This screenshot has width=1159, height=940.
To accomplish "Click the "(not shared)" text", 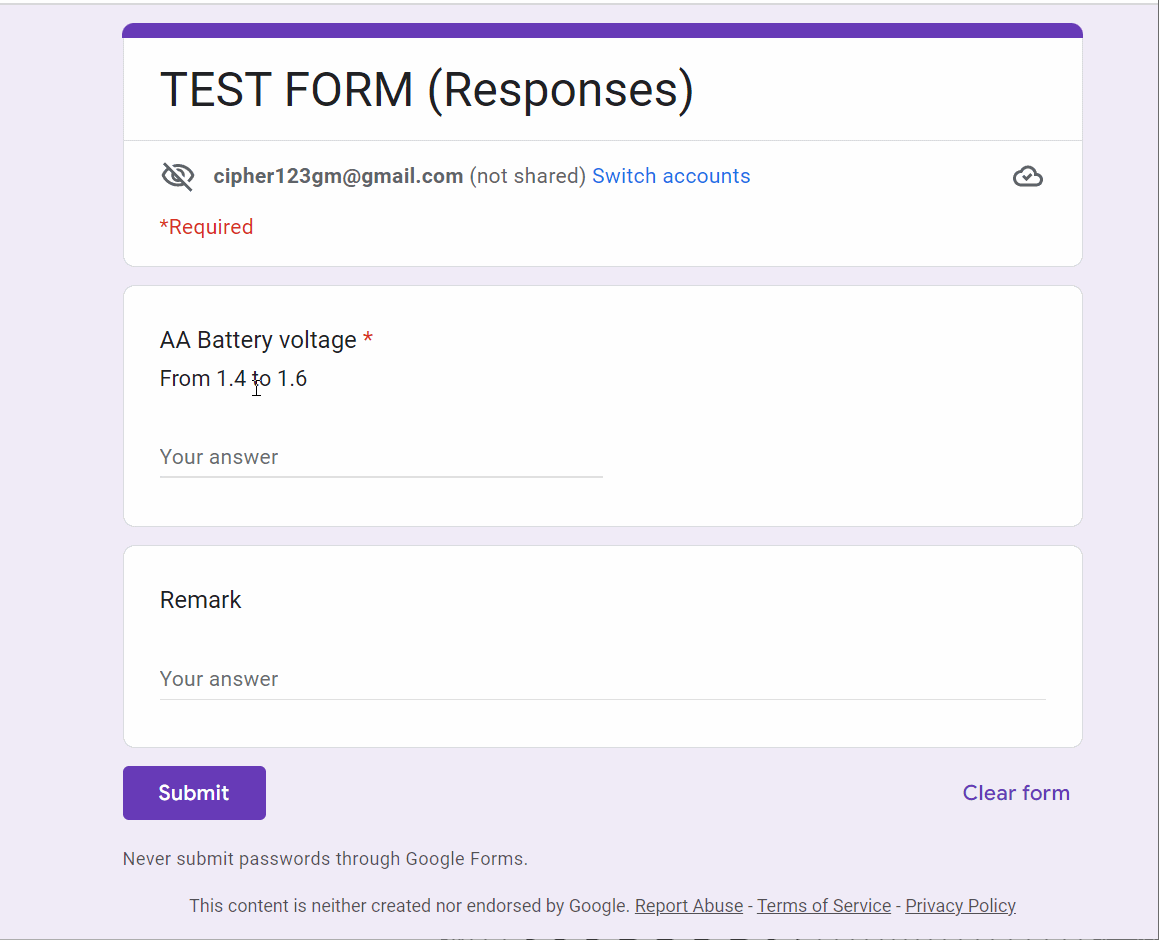I will pyautogui.click(x=527, y=176).
